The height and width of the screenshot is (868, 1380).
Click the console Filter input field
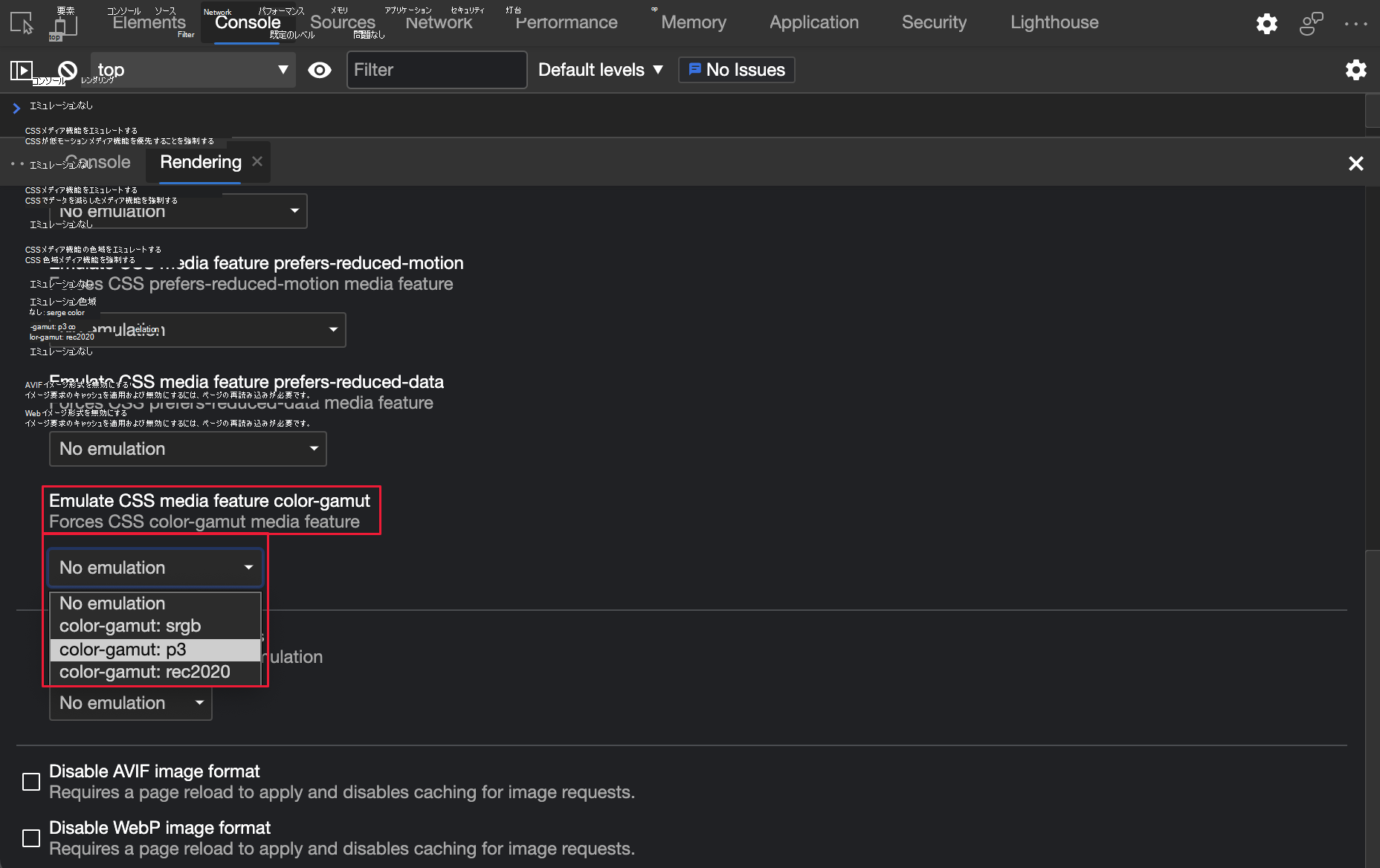click(437, 70)
